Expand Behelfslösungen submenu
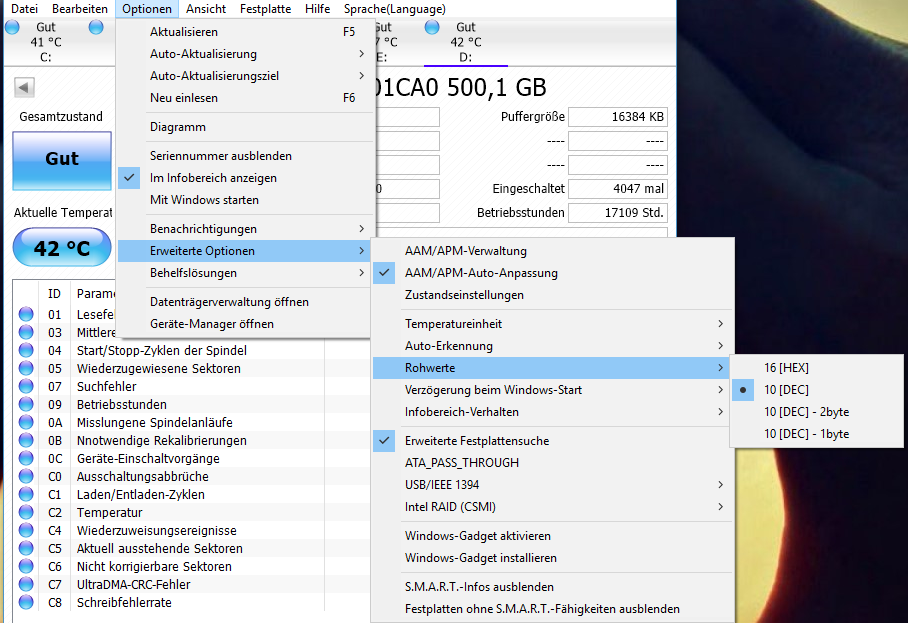The width and height of the screenshot is (908, 623). coord(244,273)
